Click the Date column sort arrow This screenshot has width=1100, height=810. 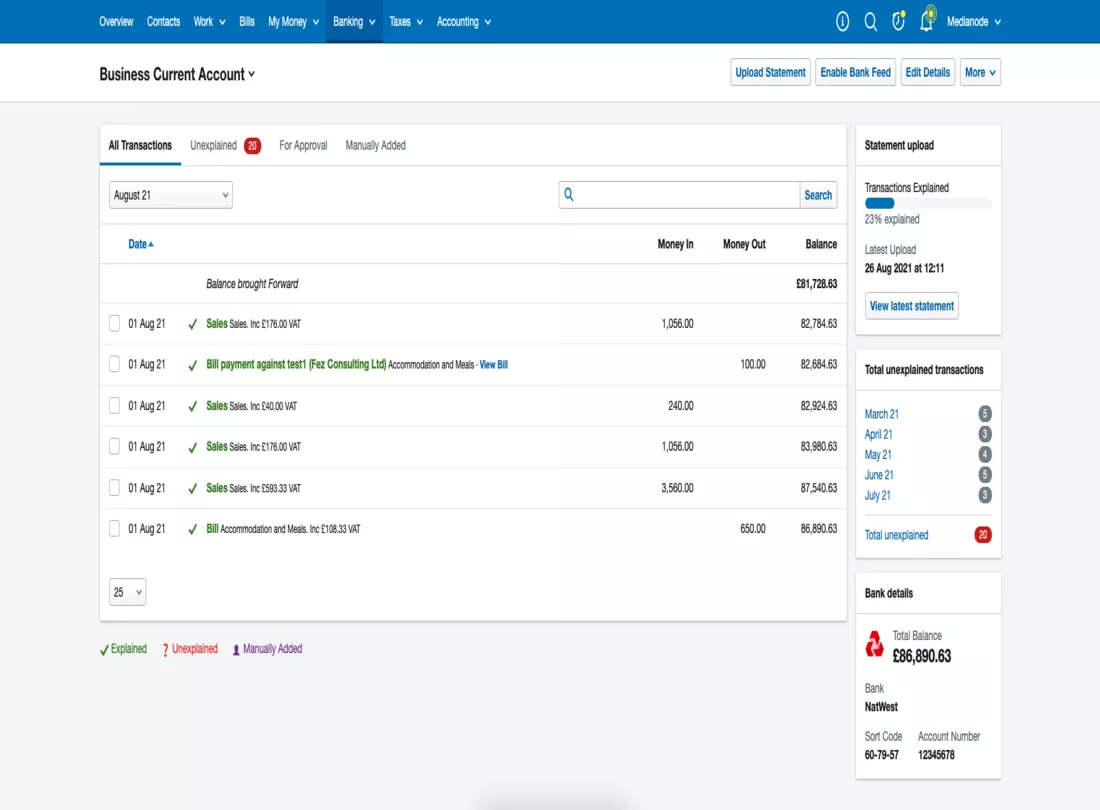[x=151, y=244]
